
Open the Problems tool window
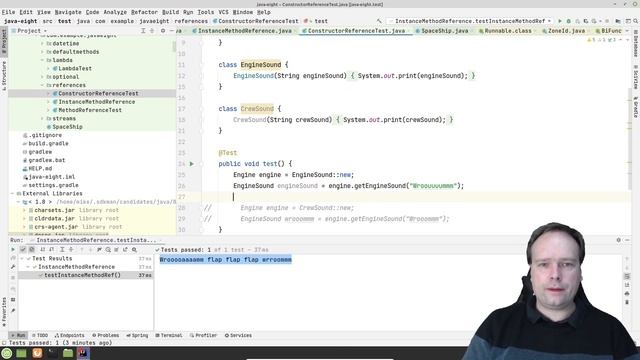pyautogui.click(x=105, y=335)
